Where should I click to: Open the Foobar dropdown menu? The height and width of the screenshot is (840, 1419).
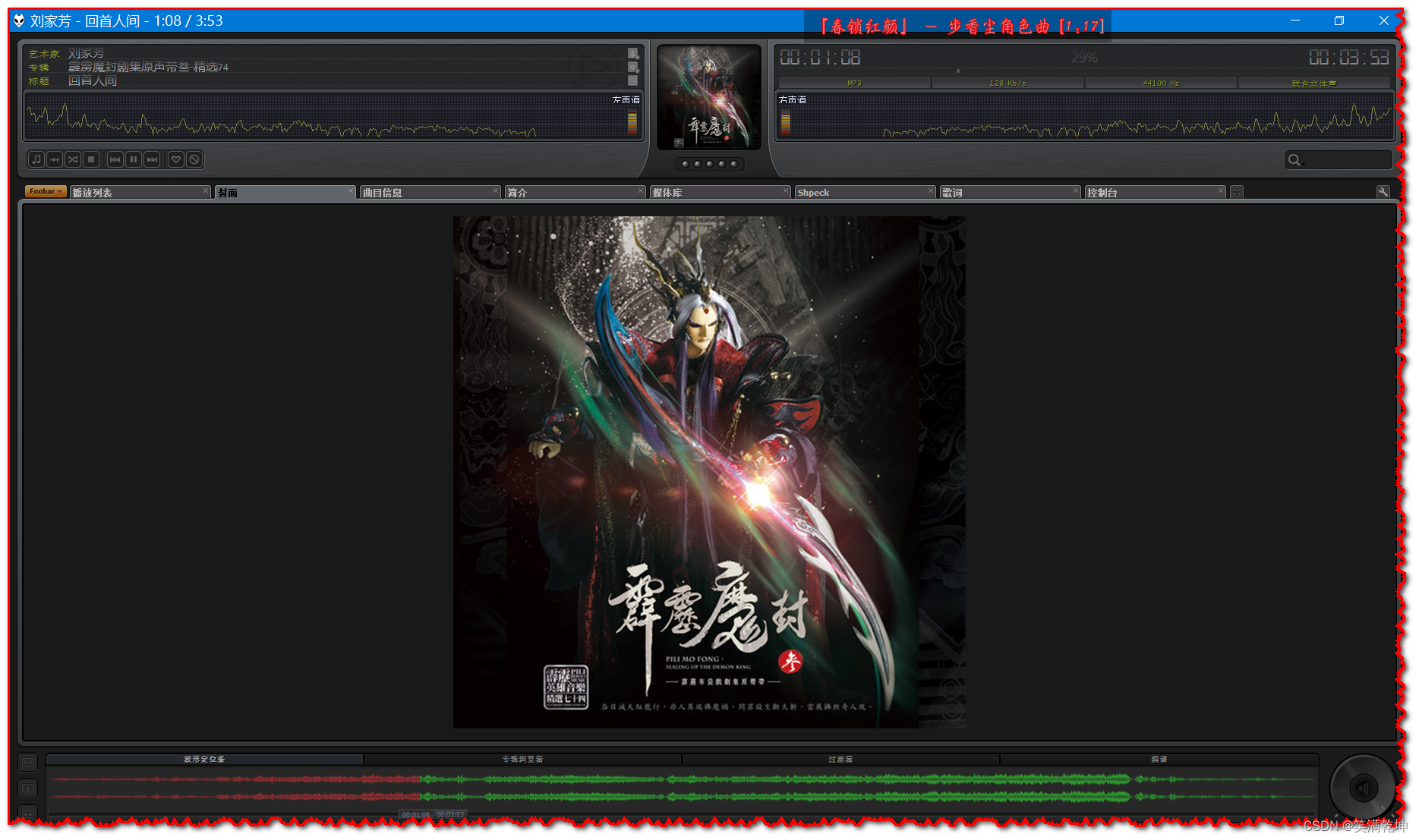click(x=46, y=191)
